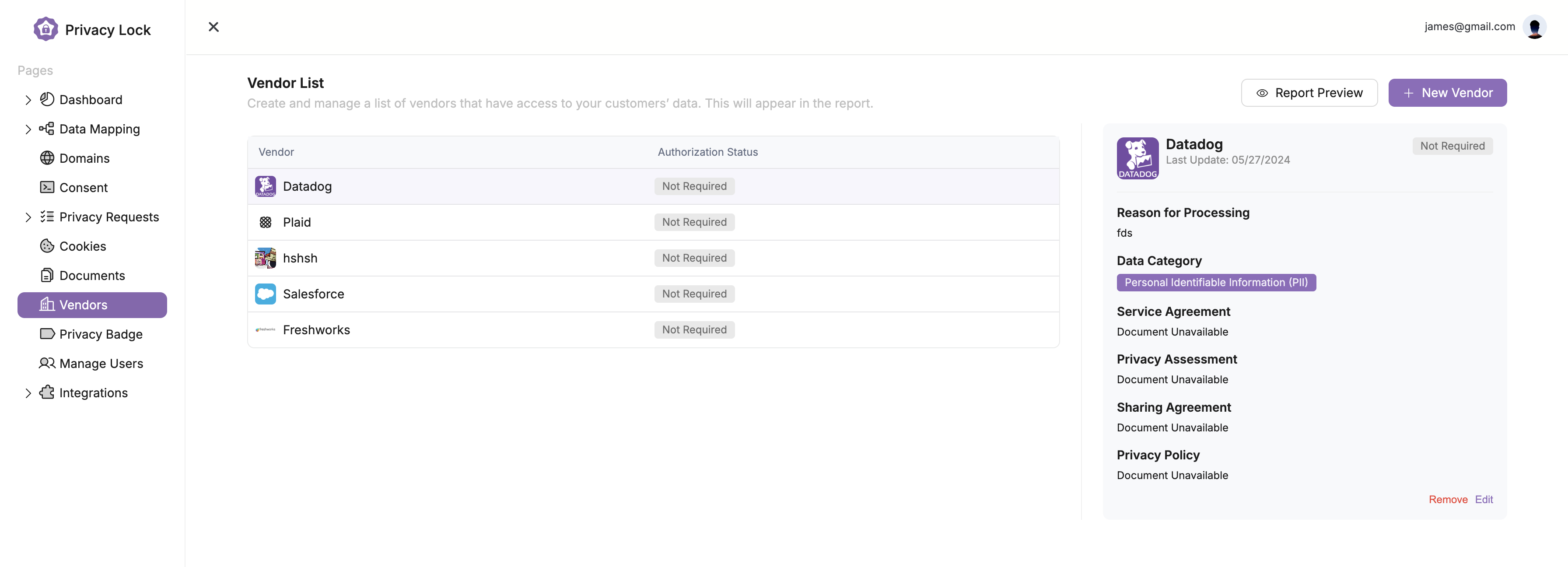Click Remove link for Datadog
Viewport: 1568px width, 567px height.
click(1448, 500)
